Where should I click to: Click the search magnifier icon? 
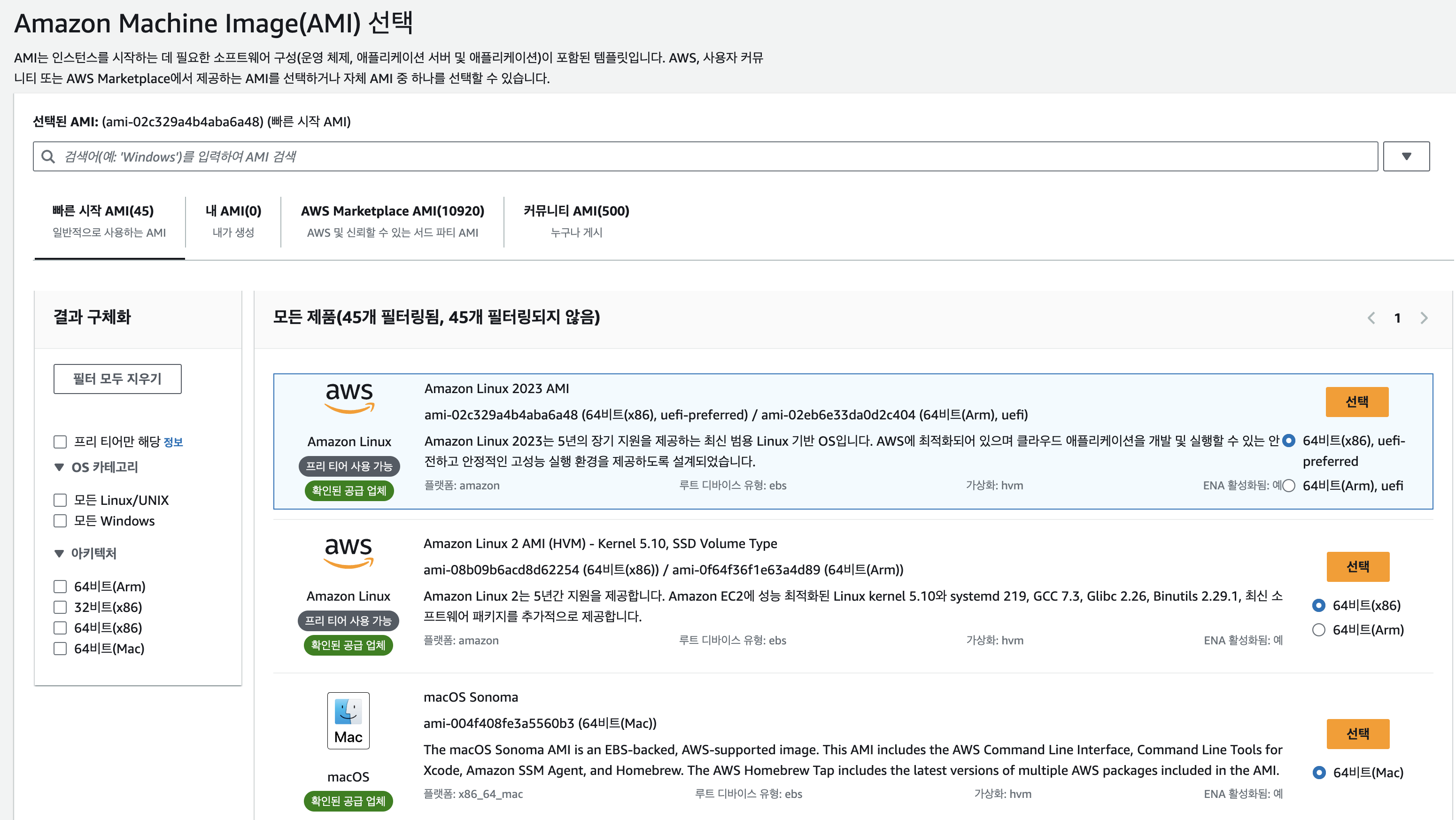[x=48, y=156]
